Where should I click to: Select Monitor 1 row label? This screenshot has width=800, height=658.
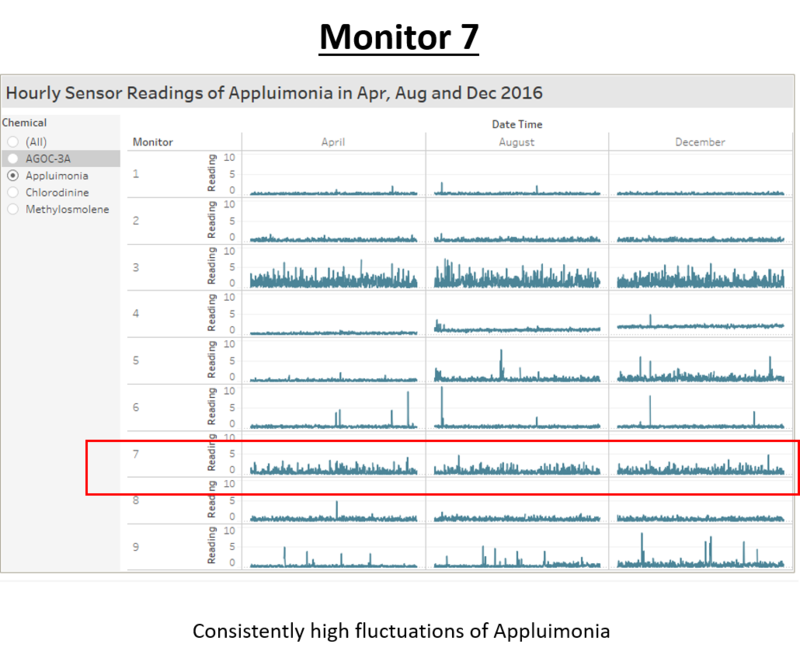pyautogui.click(x=136, y=174)
